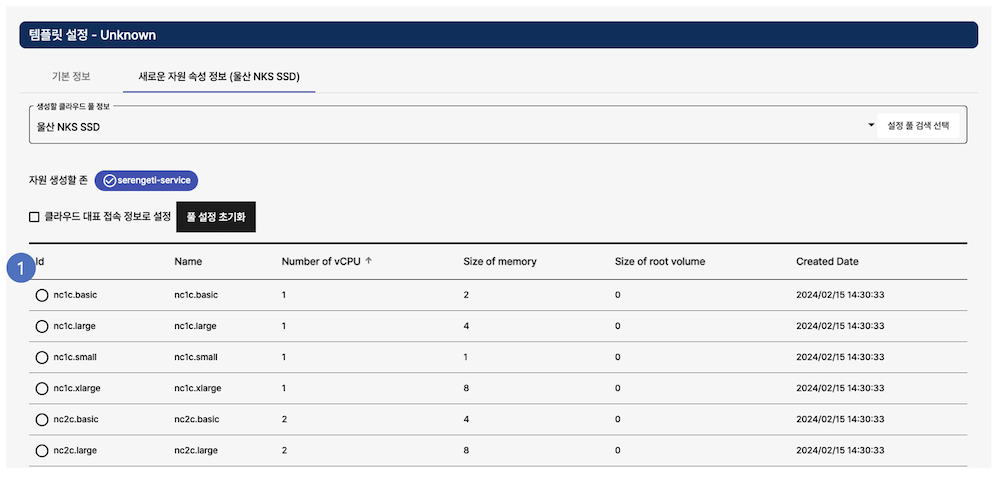The image size is (1000, 488).
Task: Click the serengeti-service zone chip
Action: (x=147, y=180)
